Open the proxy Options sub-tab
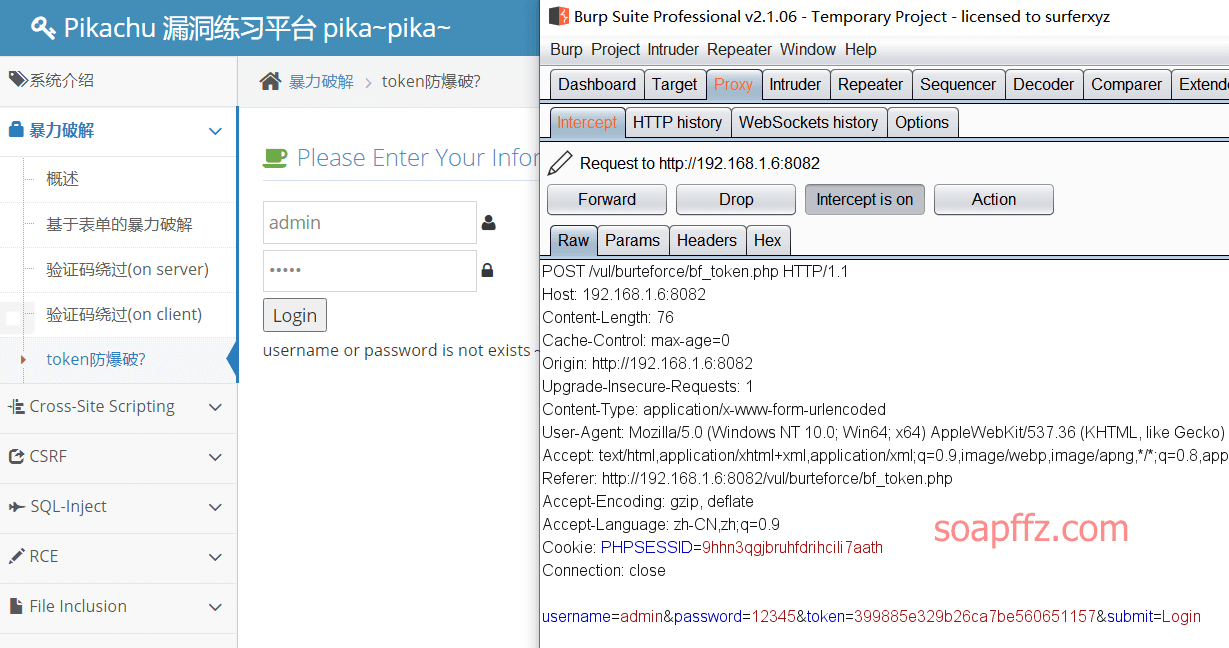This screenshot has height=648, width=1229. point(922,122)
